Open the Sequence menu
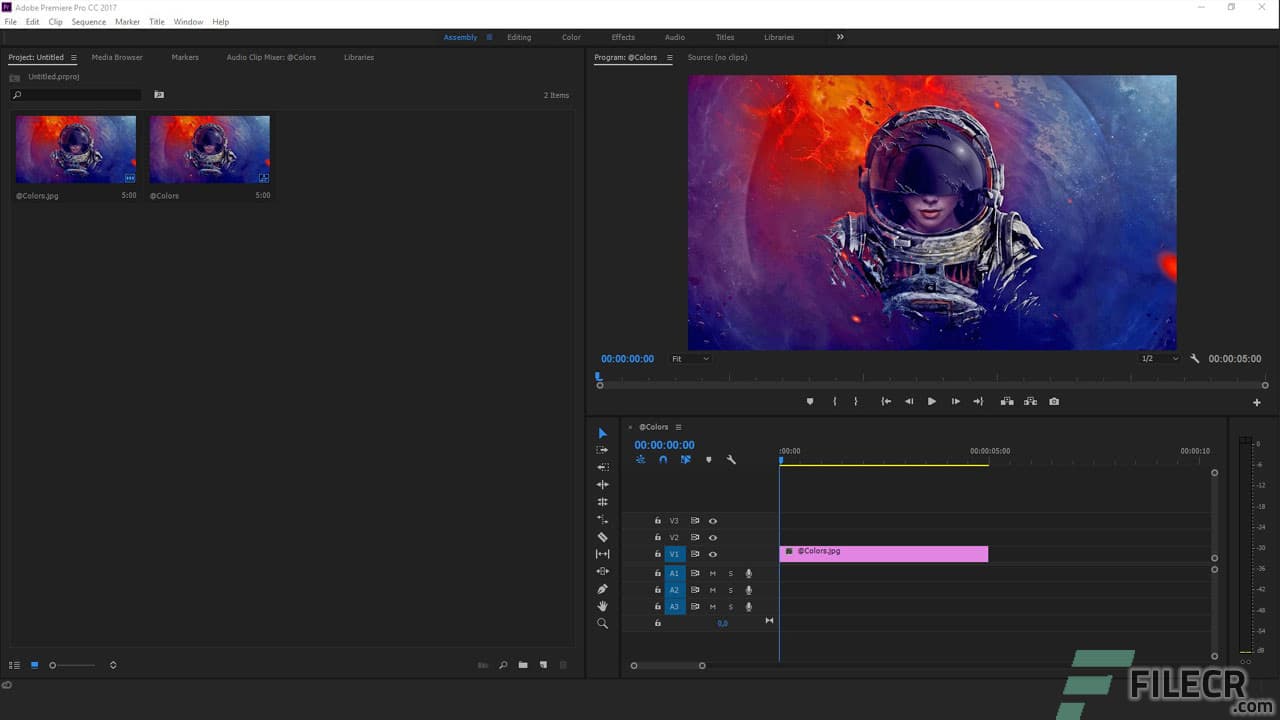Viewport: 1280px width, 720px height. 88,21
